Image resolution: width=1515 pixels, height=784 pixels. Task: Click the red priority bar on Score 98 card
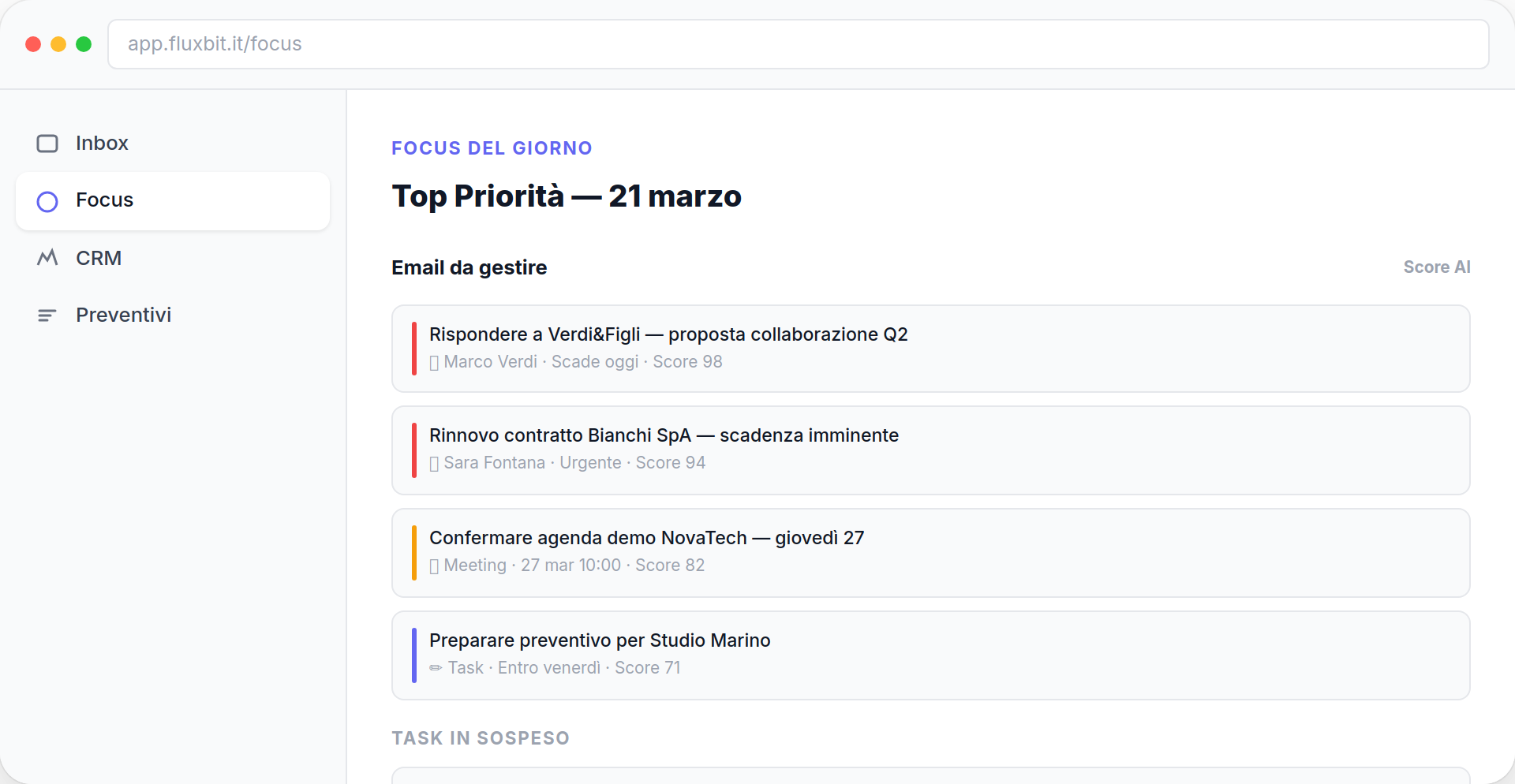[415, 348]
